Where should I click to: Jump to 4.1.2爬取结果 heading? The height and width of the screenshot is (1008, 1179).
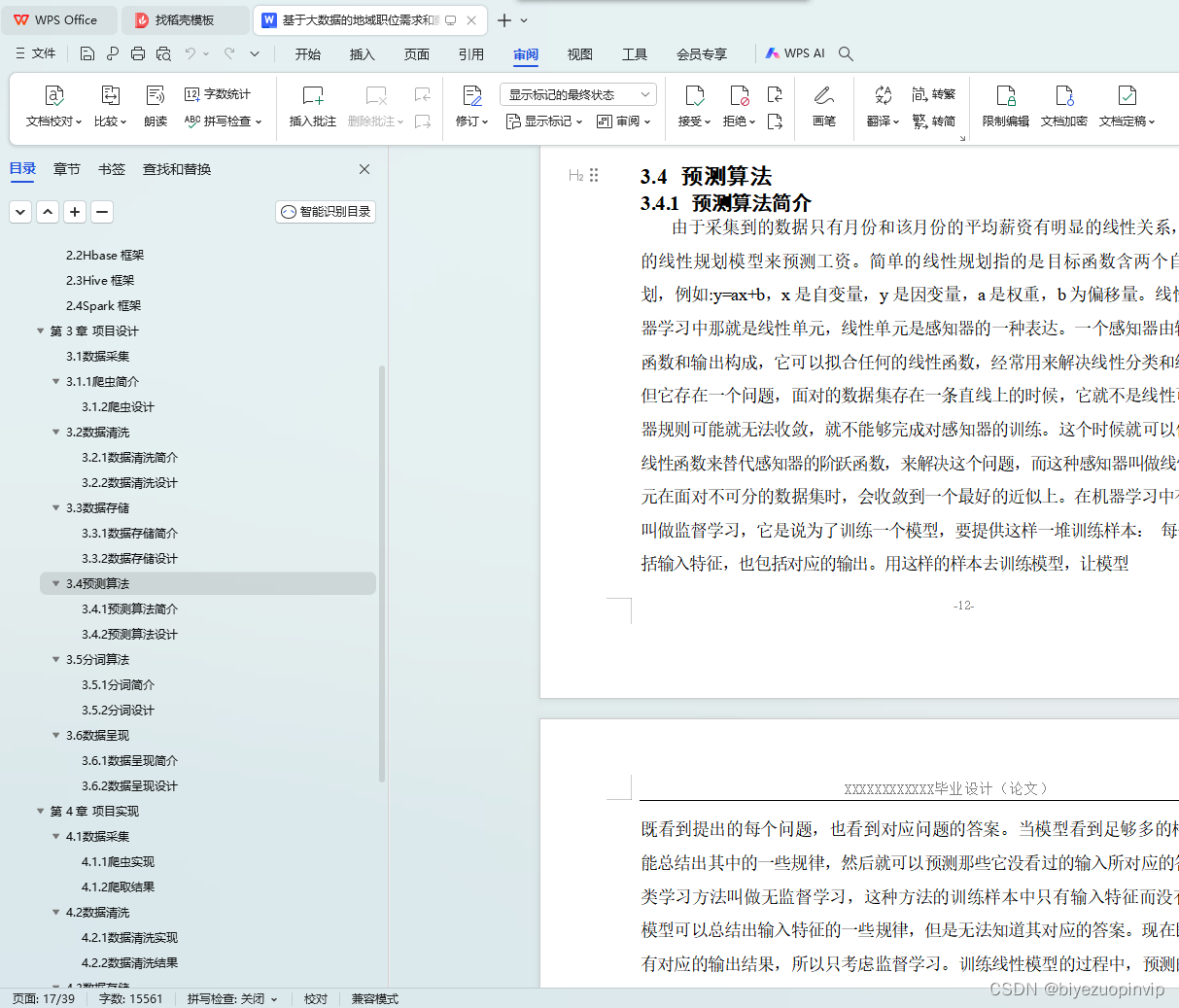coord(118,887)
